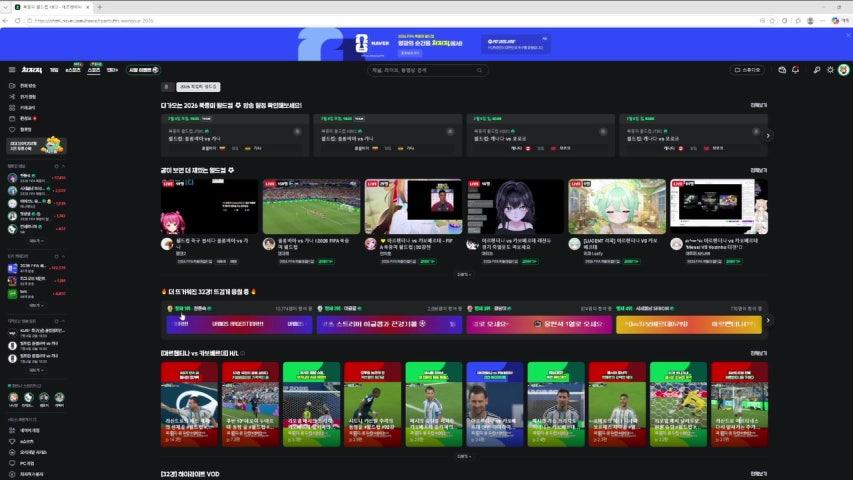Select the 스포츠 tab in top navigation
This screenshot has height=480, width=853.
pyautogui.click(x=94, y=70)
